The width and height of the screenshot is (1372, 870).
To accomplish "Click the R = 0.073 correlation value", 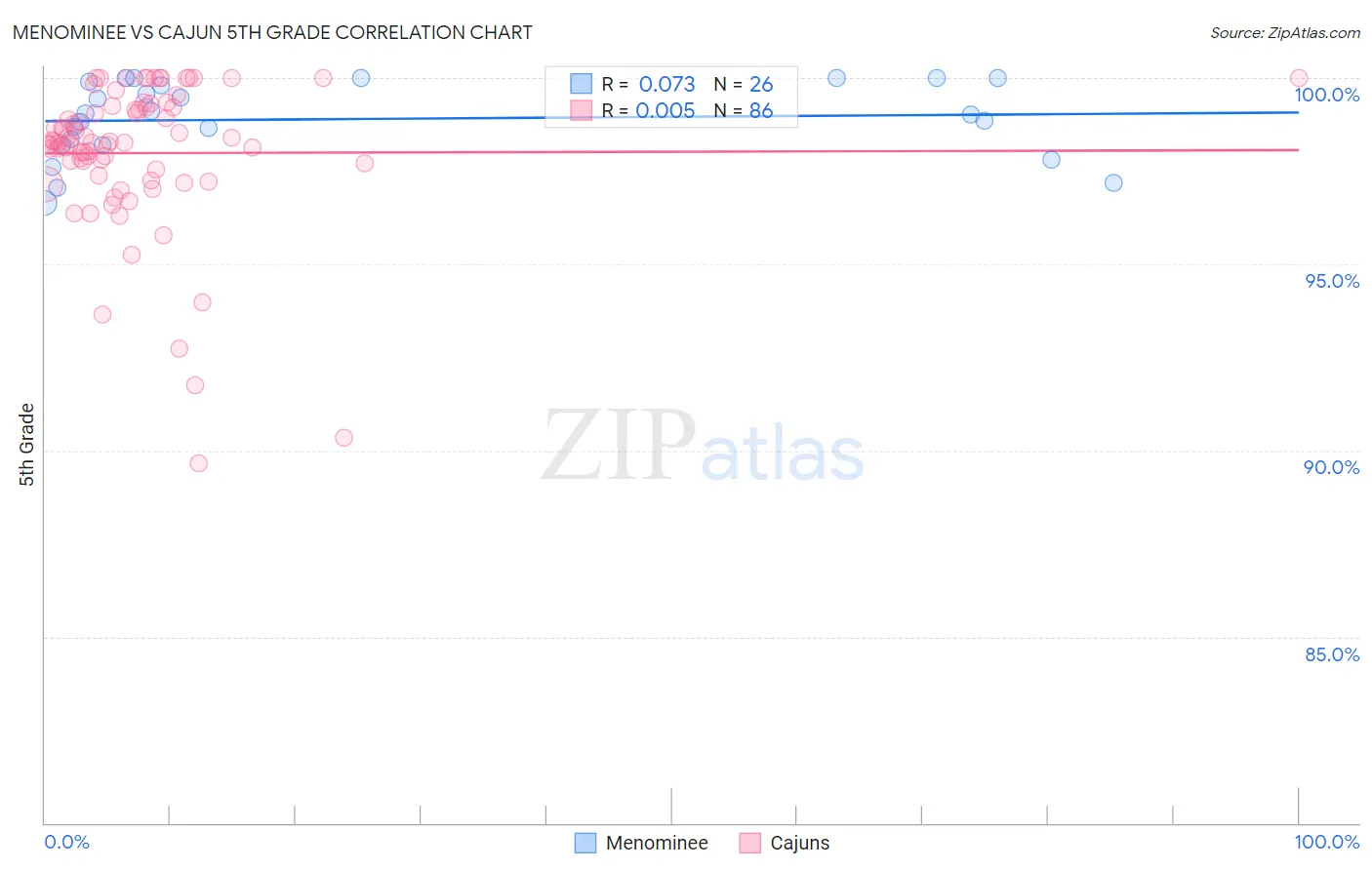I will tap(649, 84).
